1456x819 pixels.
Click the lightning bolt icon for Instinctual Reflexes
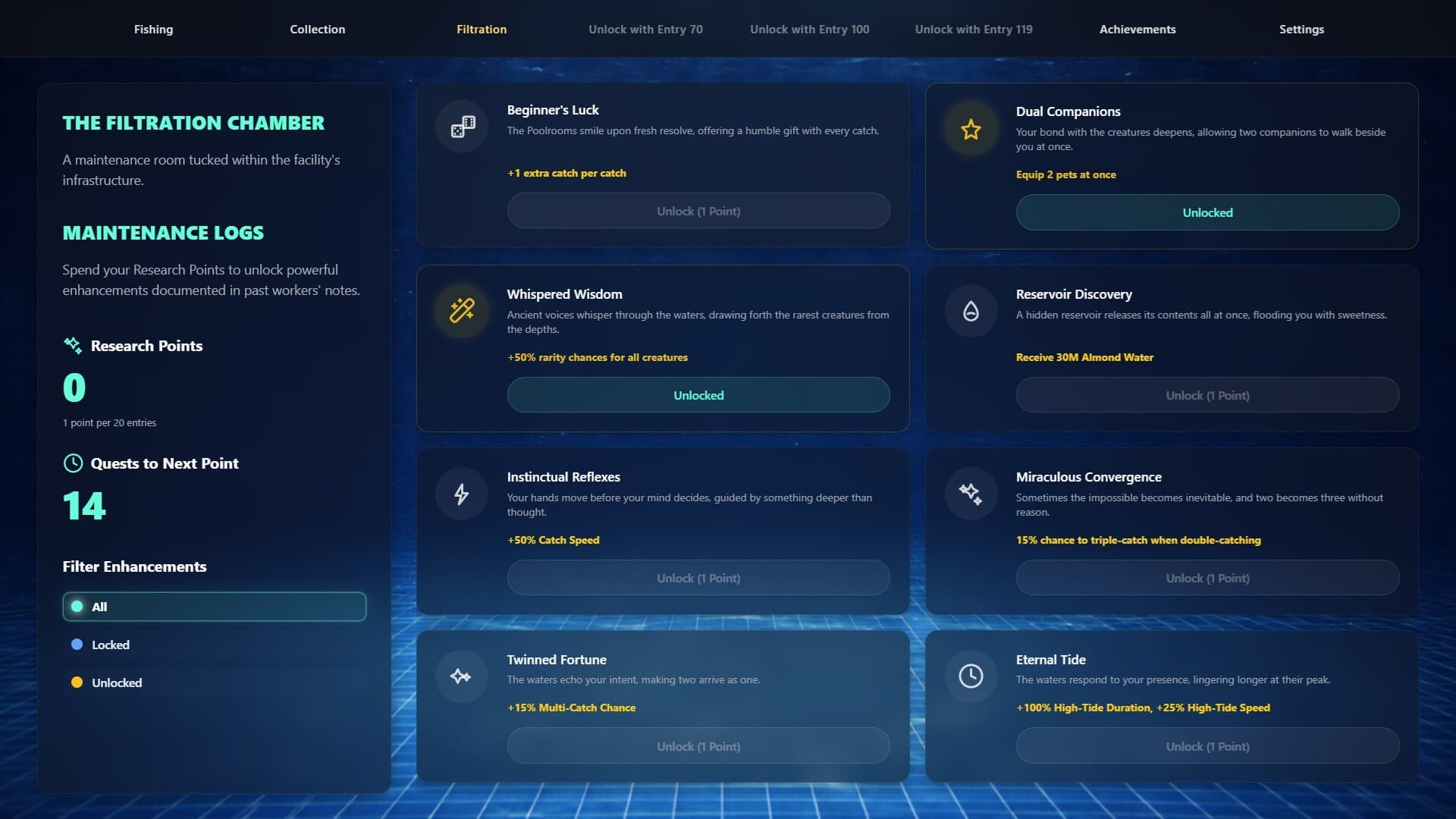pyautogui.click(x=462, y=494)
